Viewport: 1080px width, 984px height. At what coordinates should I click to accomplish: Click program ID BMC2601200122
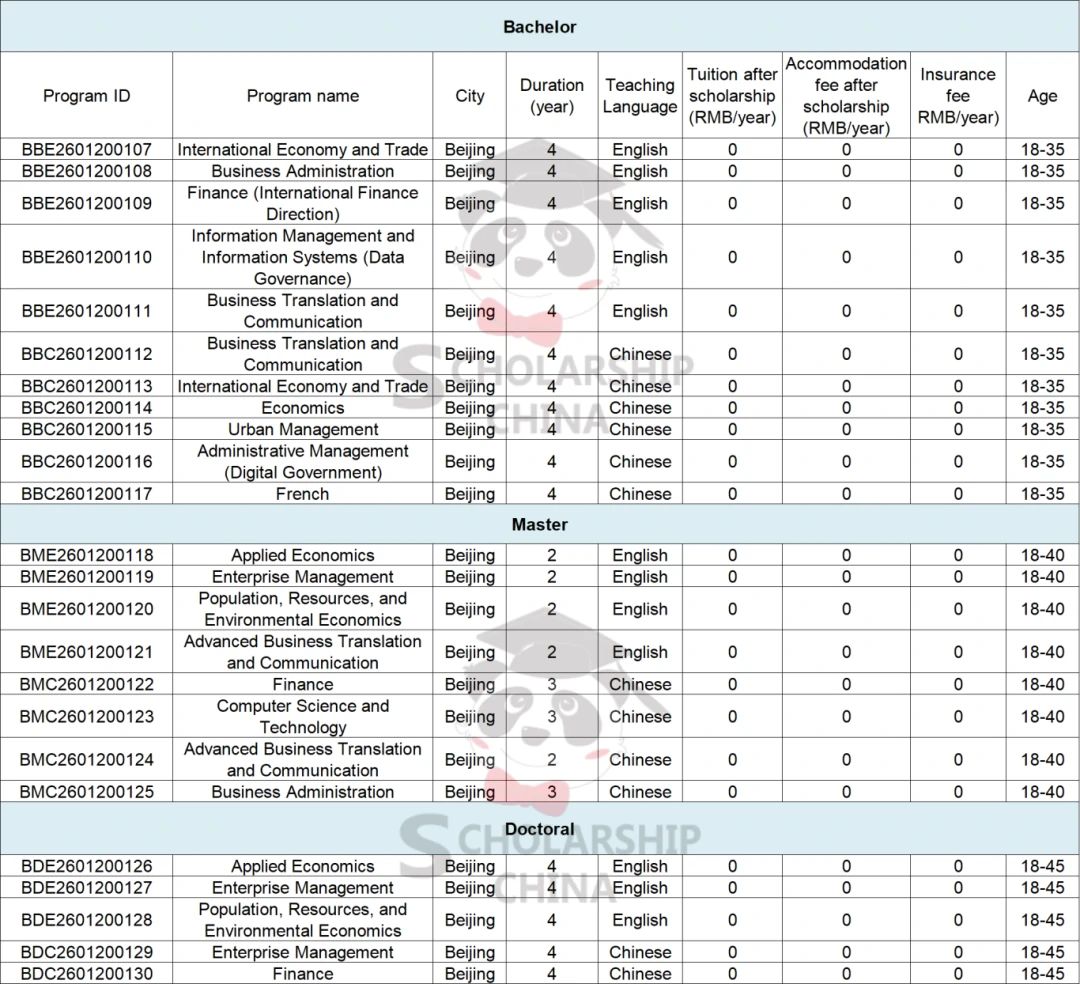(86, 685)
